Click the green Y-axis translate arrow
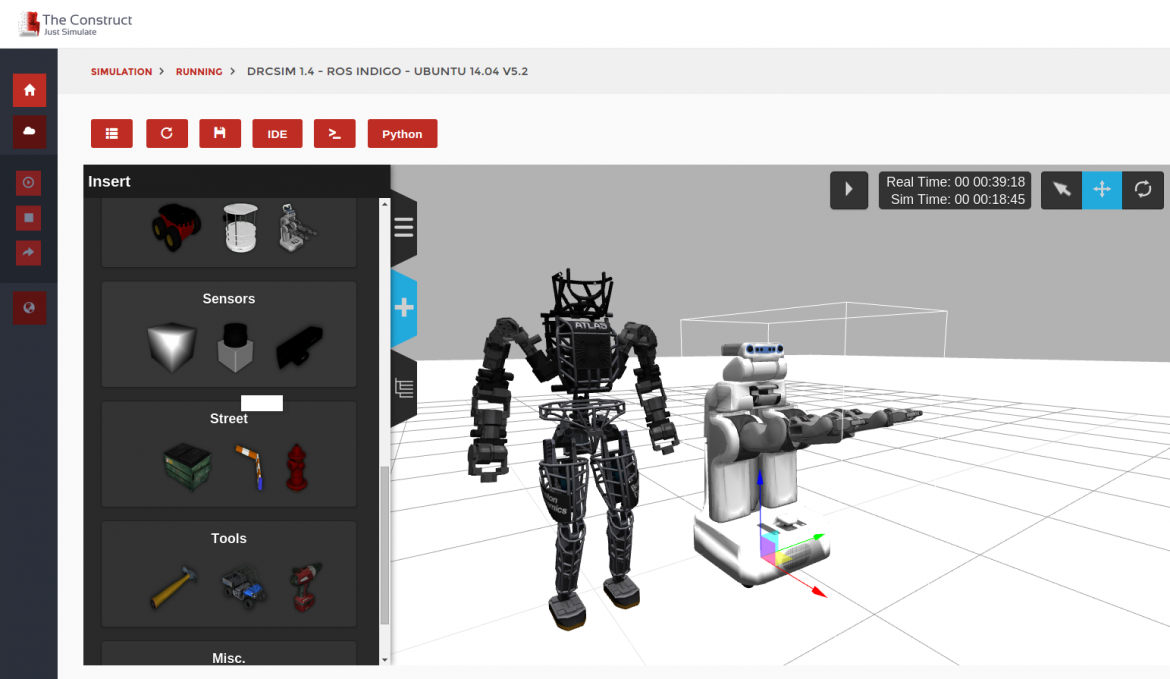Viewport: 1170px width, 679px height. pyautogui.click(x=819, y=536)
